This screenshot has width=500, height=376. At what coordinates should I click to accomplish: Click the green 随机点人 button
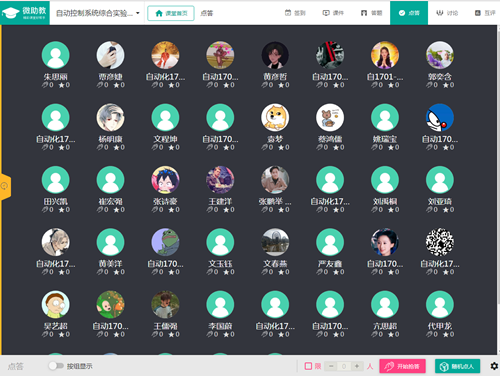pyautogui.click(x=457, y=366)
